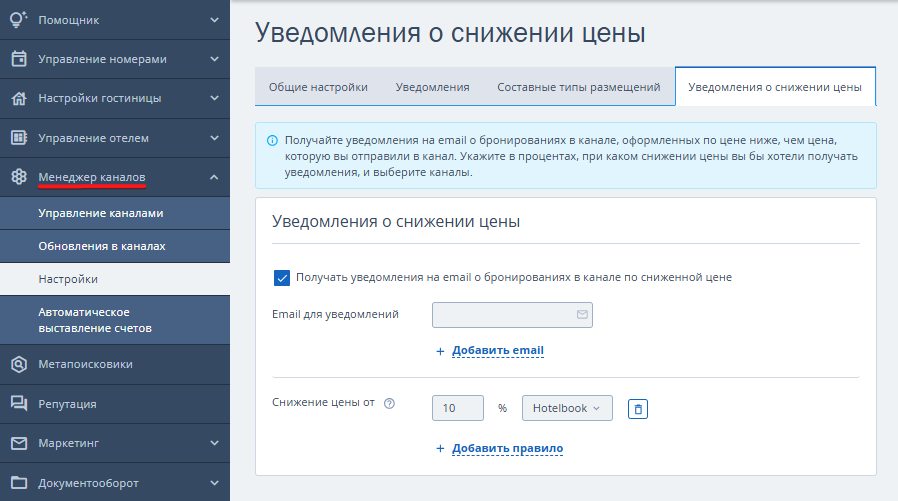Image resolution: width=898 pixels, height=501 pixels.
Task: Open the Hotelbook channel dropdown
Action: [x=567, y=408]
